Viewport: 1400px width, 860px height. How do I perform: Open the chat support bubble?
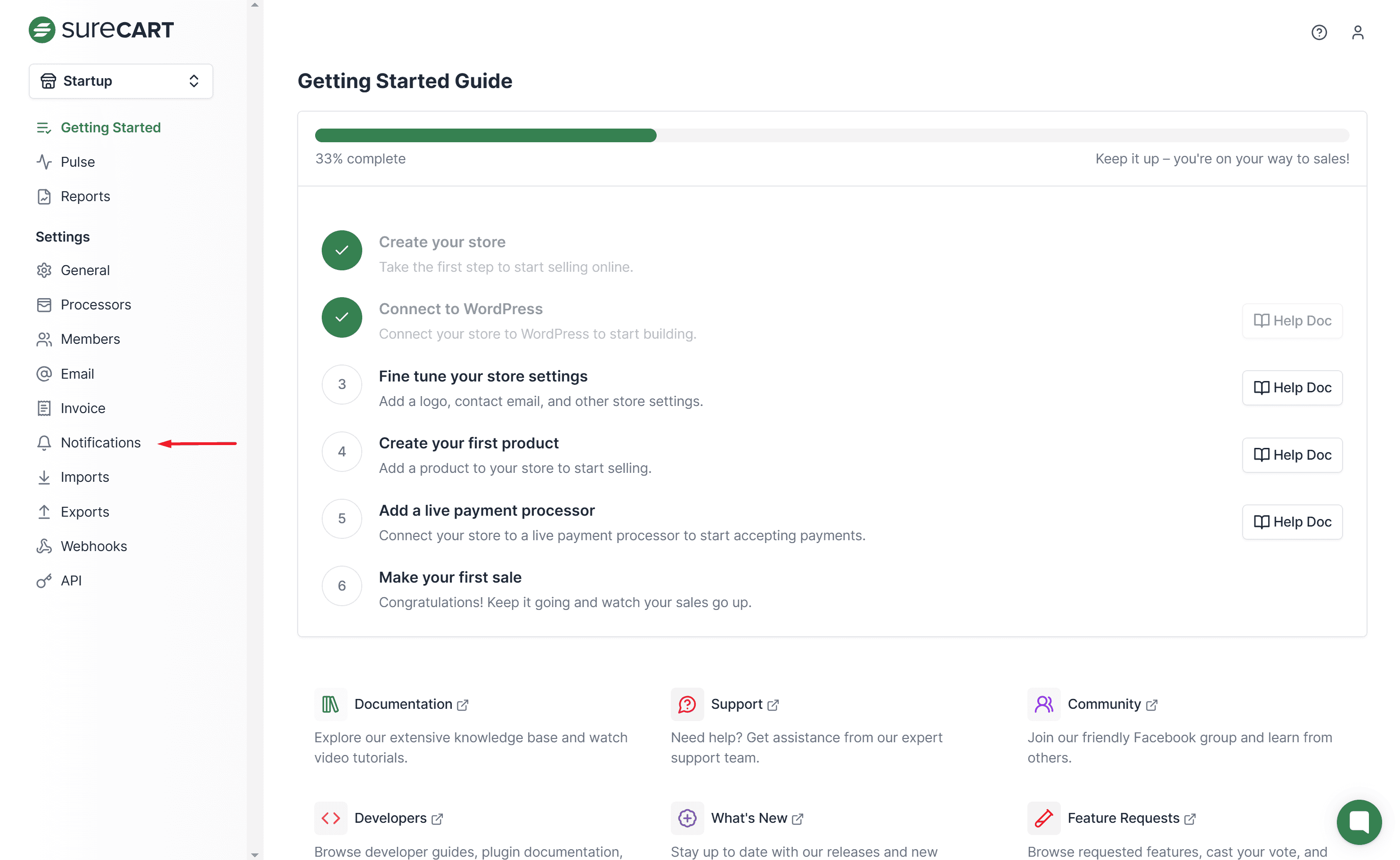pos(1358,821)
